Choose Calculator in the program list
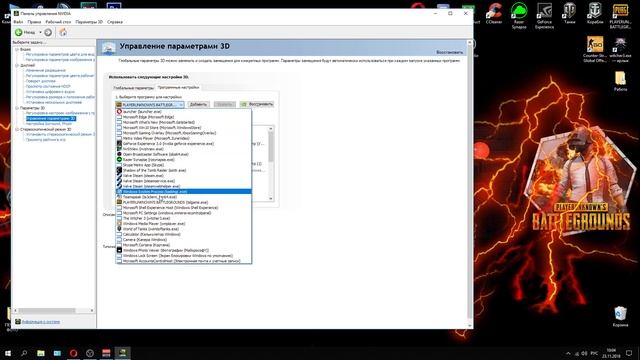640x360 pixels. (x=184, y=234)
